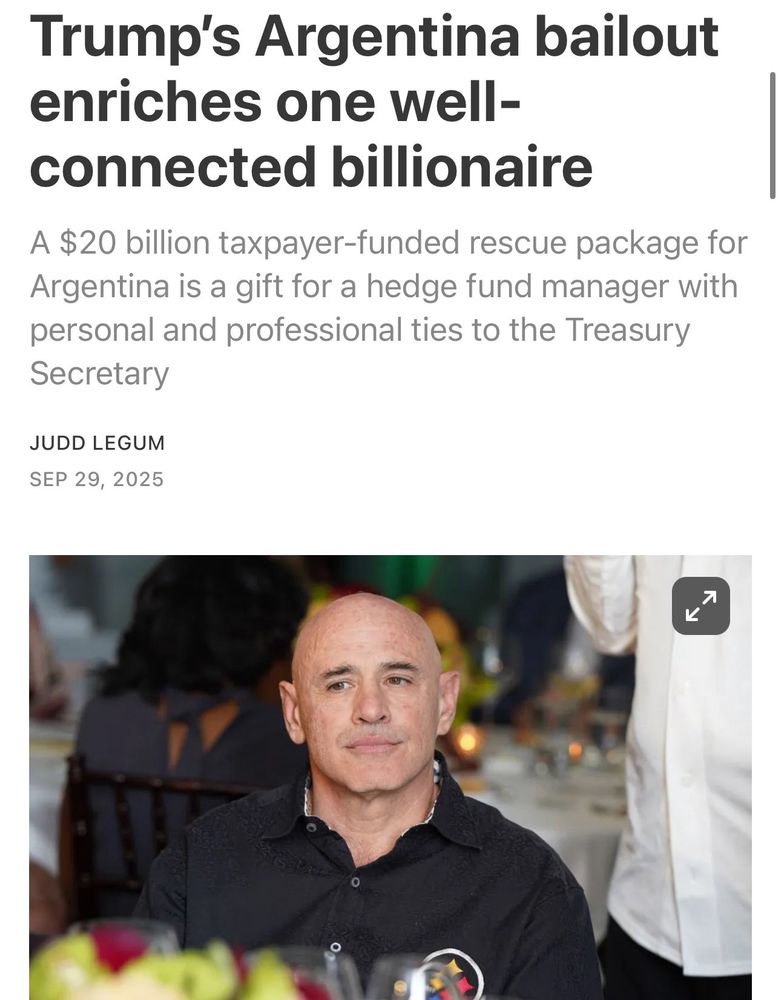Click the person in white shirt in photo

point(678,765)
